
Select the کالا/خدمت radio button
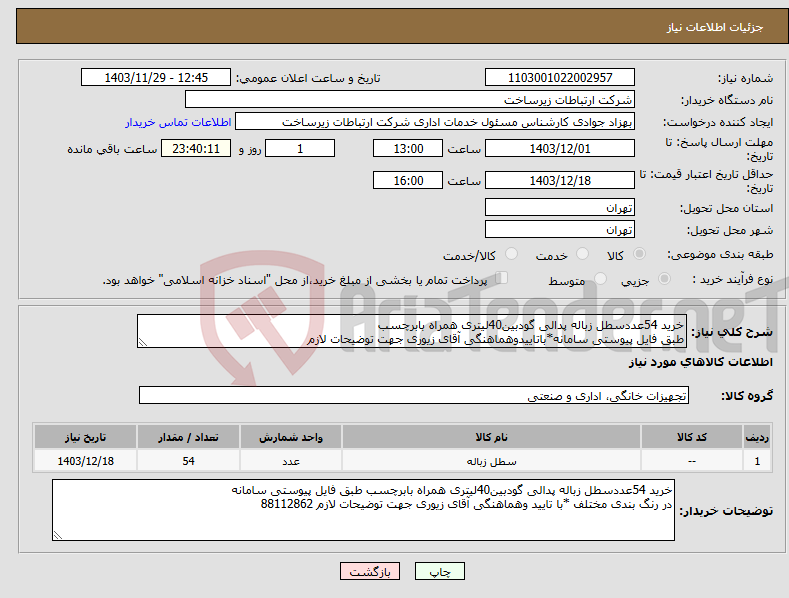point(511,254)
